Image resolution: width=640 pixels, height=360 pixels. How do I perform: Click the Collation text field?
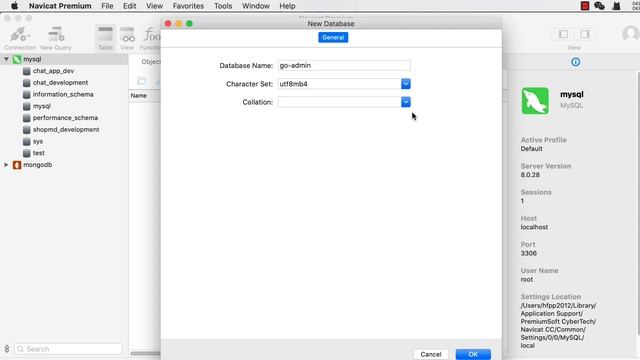click(339, 102)
